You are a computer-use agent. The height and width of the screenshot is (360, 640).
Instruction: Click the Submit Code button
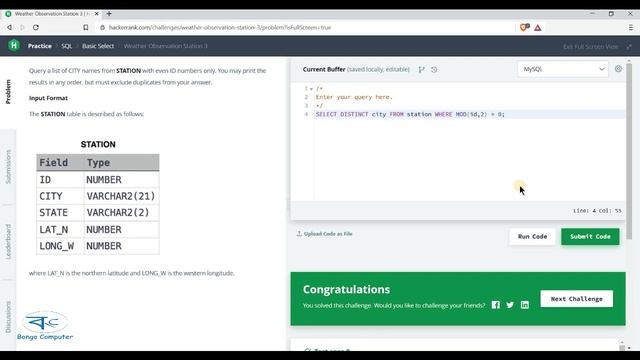coord(590,236)
